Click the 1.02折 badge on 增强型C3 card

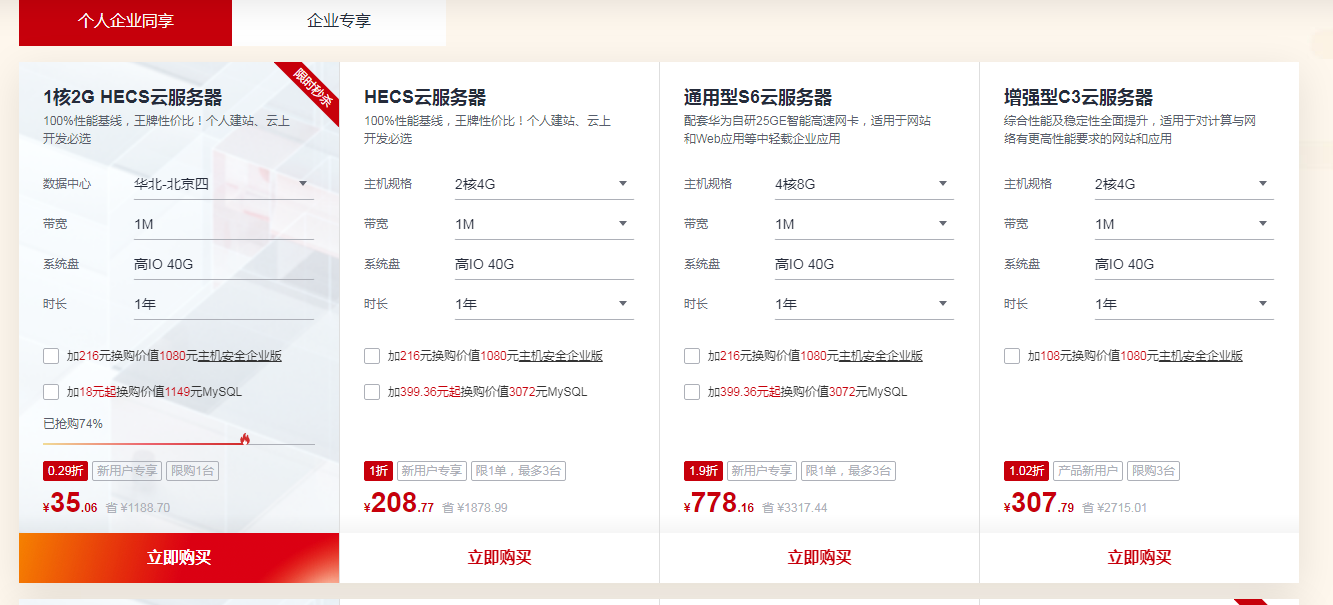pyautogui.click(x=1027, y=471)
